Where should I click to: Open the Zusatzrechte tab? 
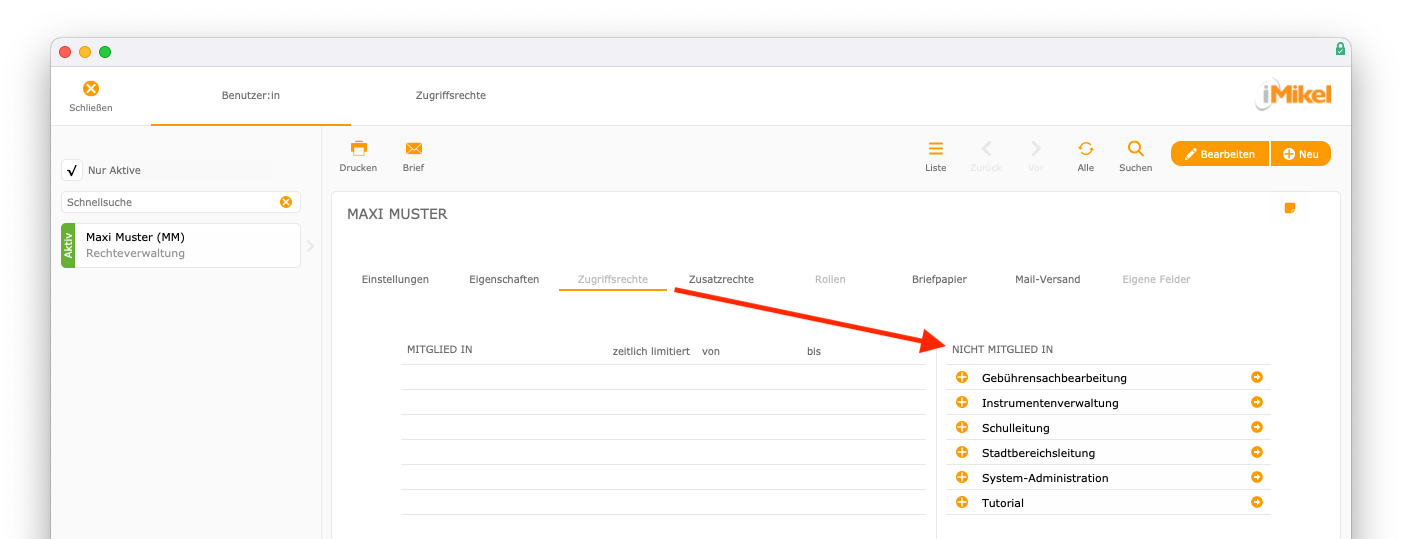(721, 279)
